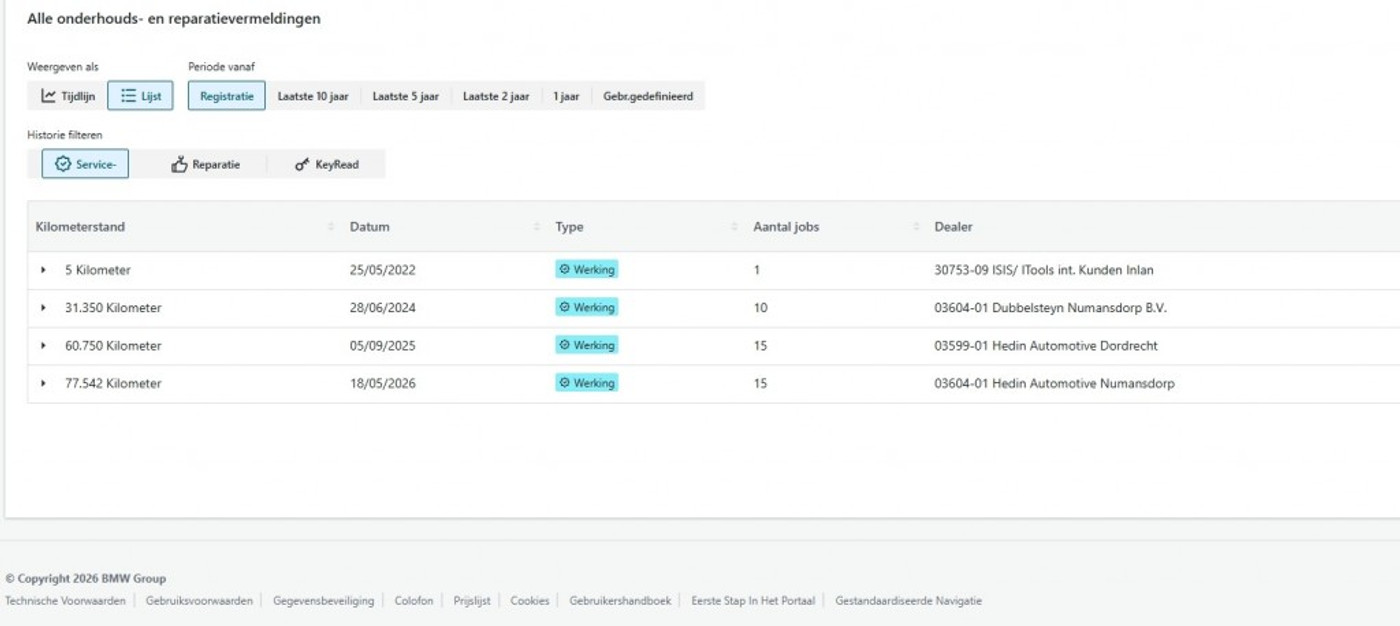The height and width of the screenshot is (626, 1400).
Task: Expand the 60.750 Kilometer row
Action: pos(43,345)
